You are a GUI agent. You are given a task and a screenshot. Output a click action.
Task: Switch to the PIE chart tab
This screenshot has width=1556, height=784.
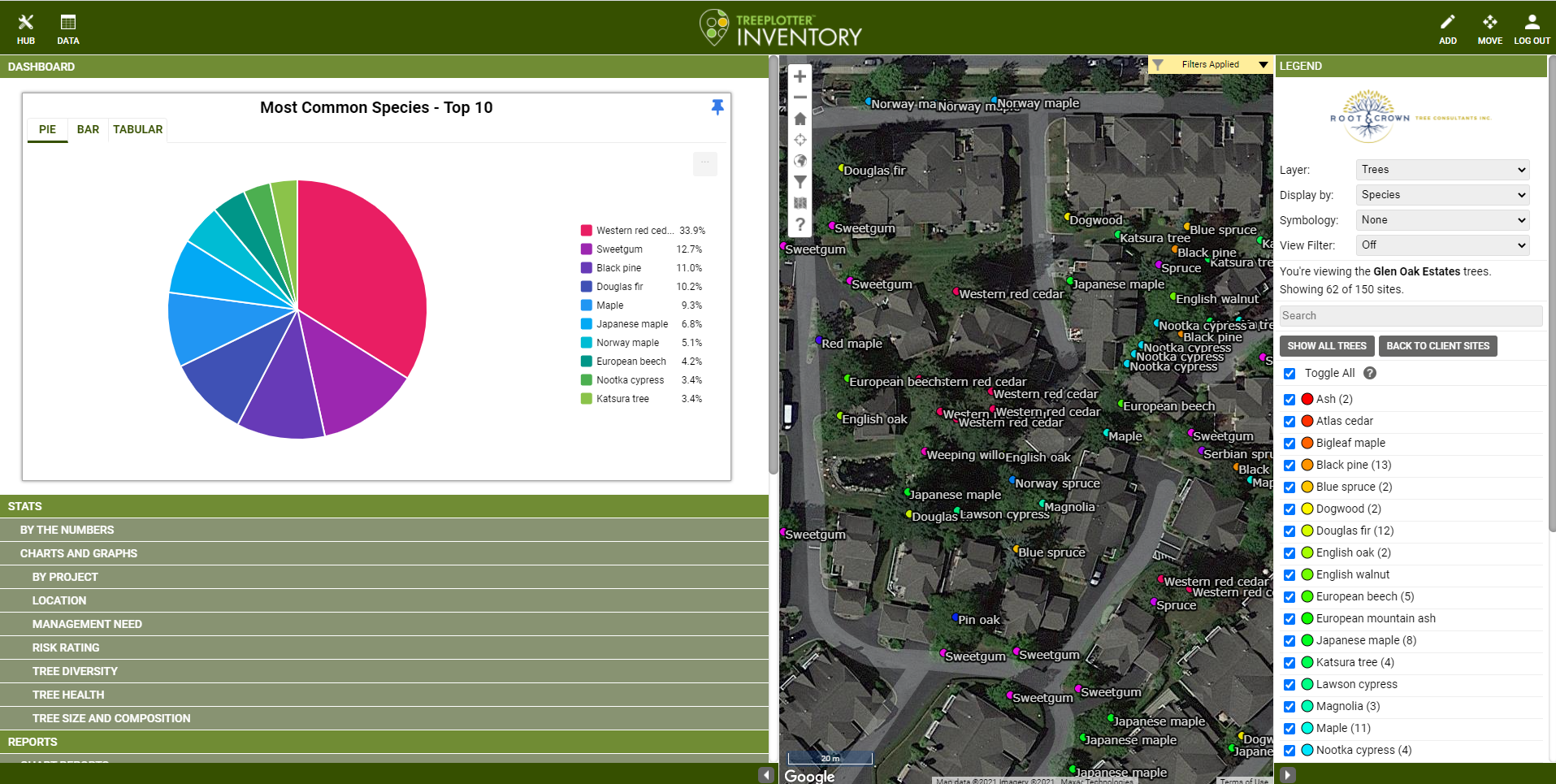pyautogui.click(x=48, y=129)
